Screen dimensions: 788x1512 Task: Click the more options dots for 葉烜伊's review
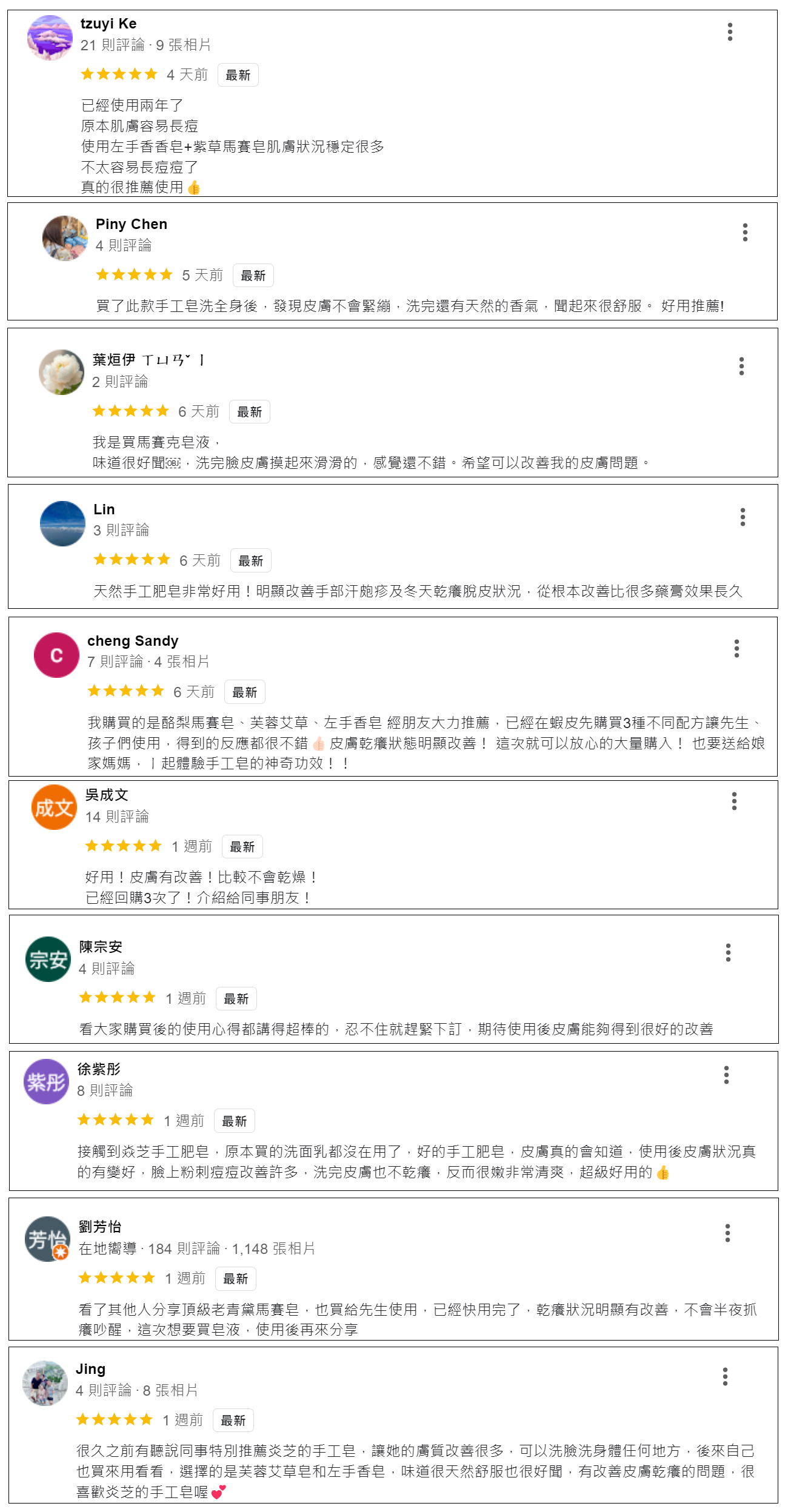(741, 366)
